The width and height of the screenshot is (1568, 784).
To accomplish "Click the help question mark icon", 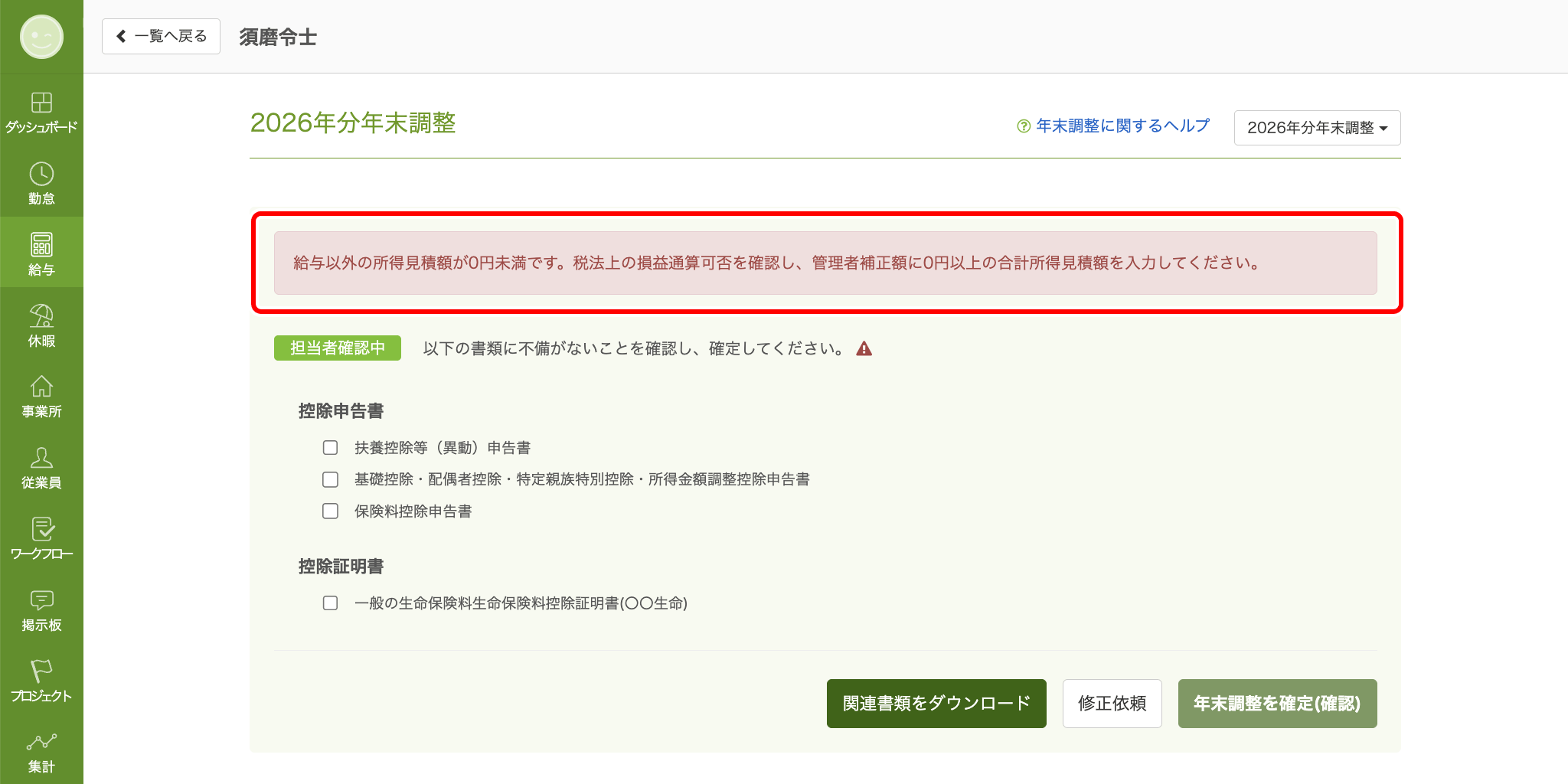I will click(x=1024, y=126).
